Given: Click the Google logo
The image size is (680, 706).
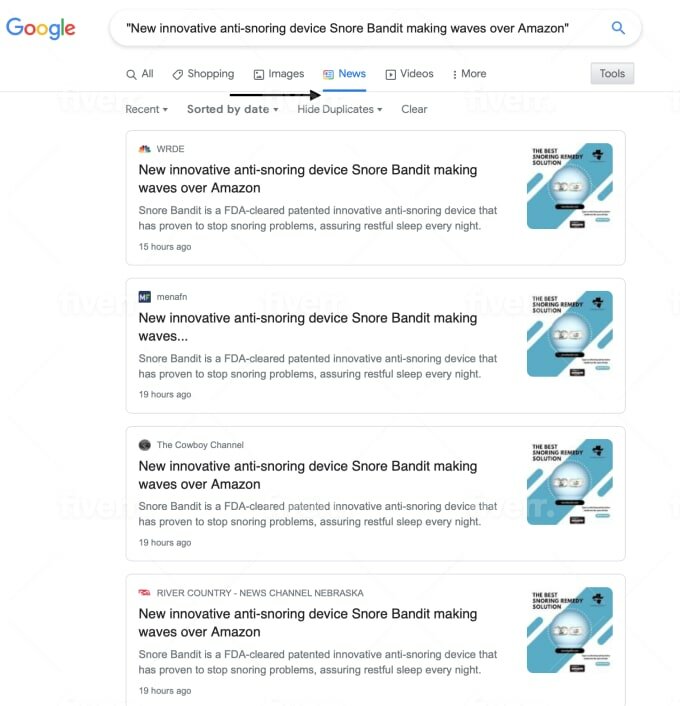Looking at the screenshot, I should [41, 28].
